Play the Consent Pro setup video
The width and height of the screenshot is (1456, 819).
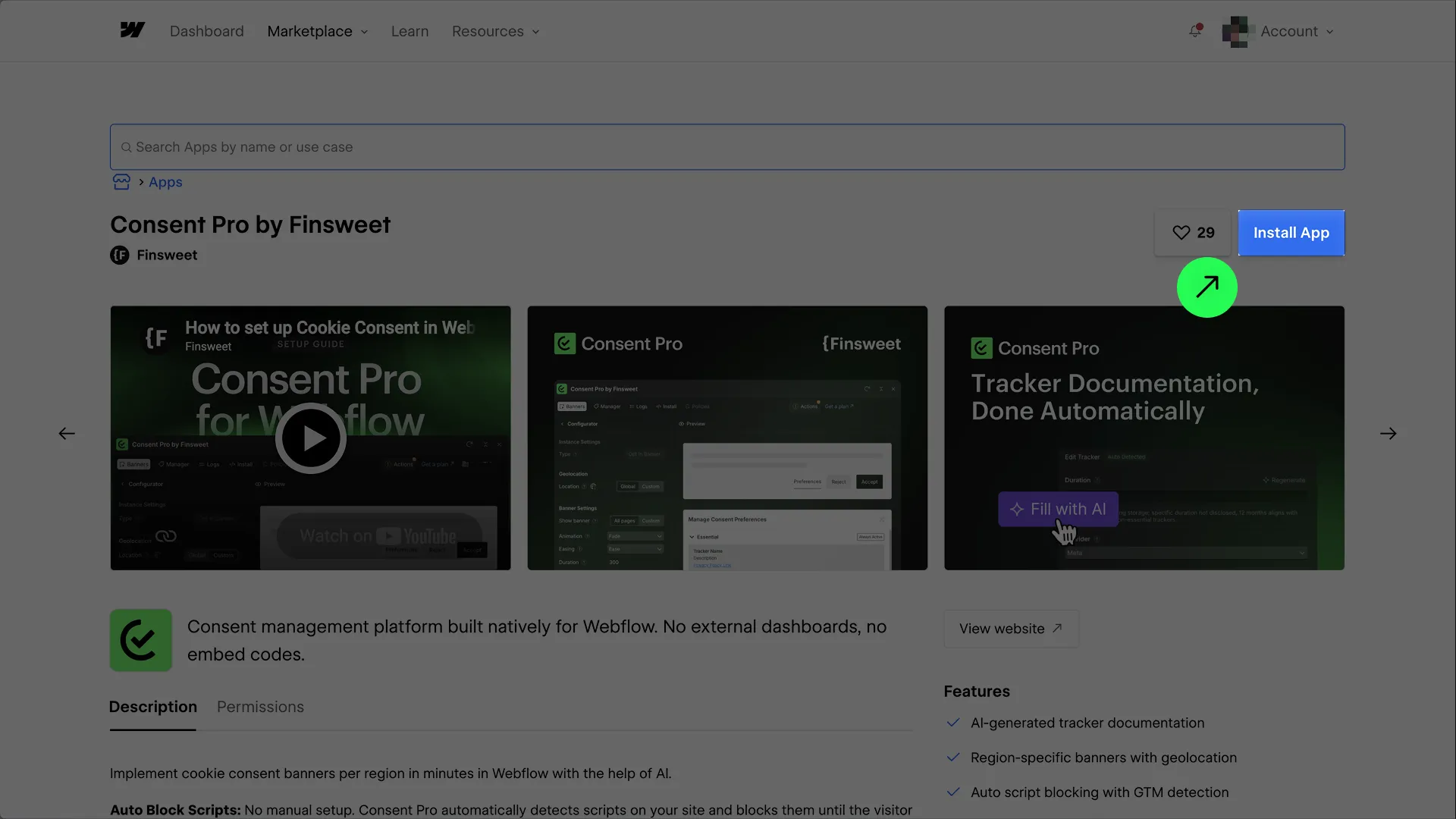coord(310,438)
